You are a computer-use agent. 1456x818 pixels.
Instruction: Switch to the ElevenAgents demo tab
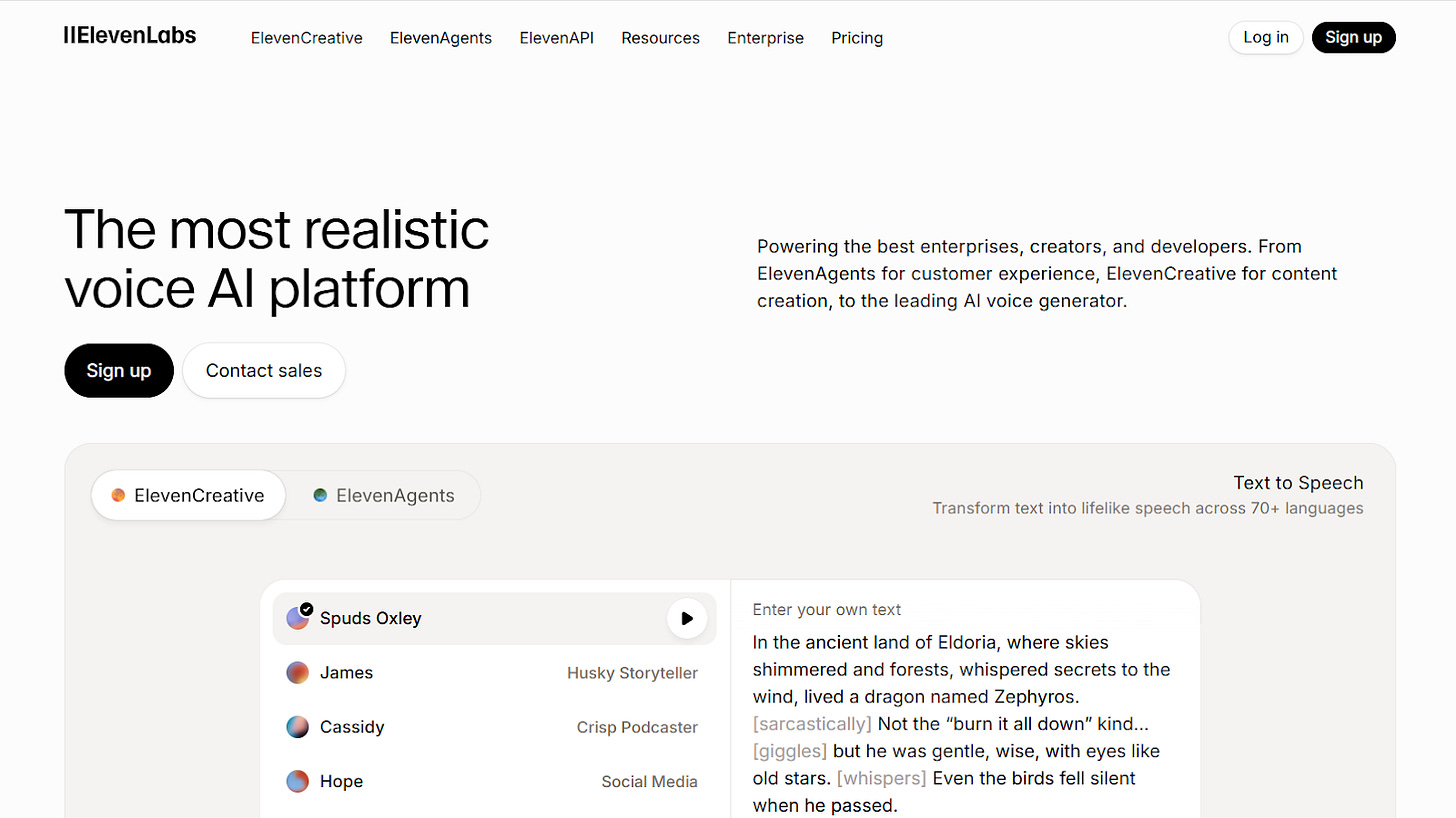pyautogui.click(x=384, y=495)
